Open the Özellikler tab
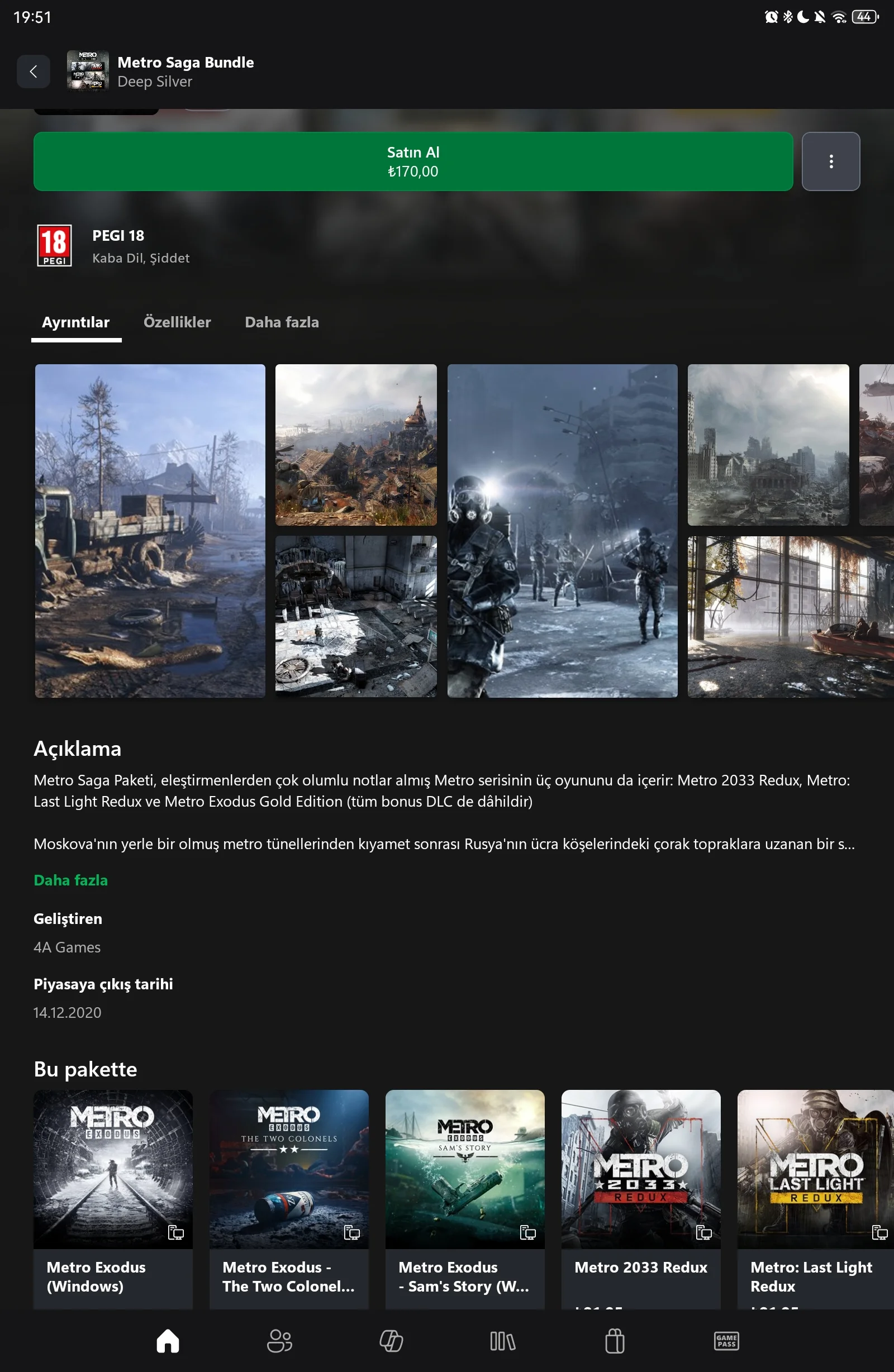 [x=177, y=322]
